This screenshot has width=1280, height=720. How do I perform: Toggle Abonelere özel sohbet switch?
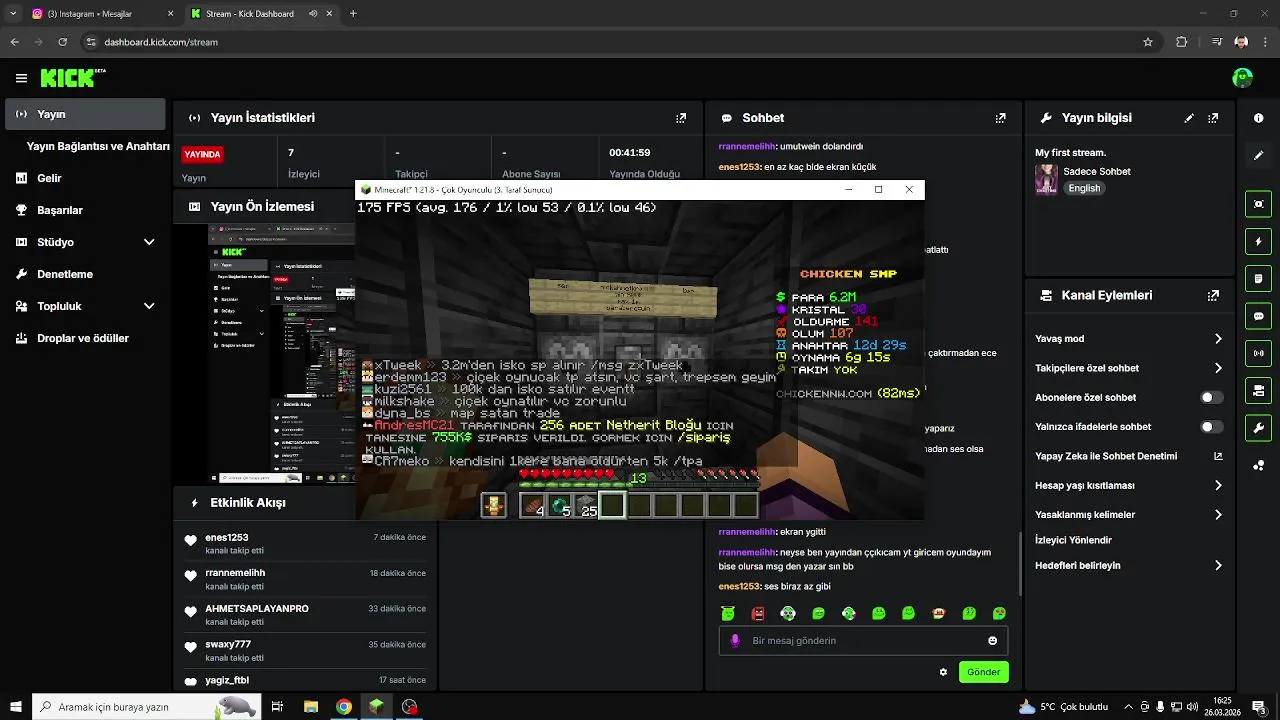(x=1211, y=397)
